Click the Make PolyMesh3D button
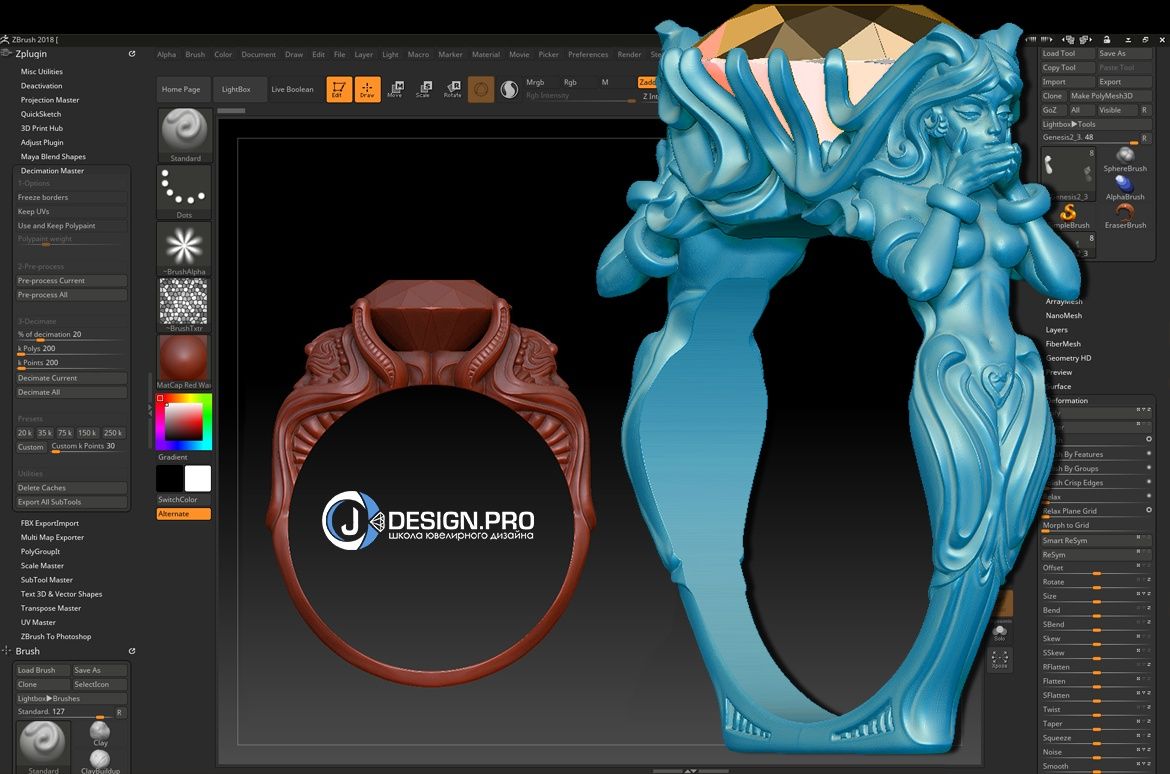 [x=1109, y=96]
